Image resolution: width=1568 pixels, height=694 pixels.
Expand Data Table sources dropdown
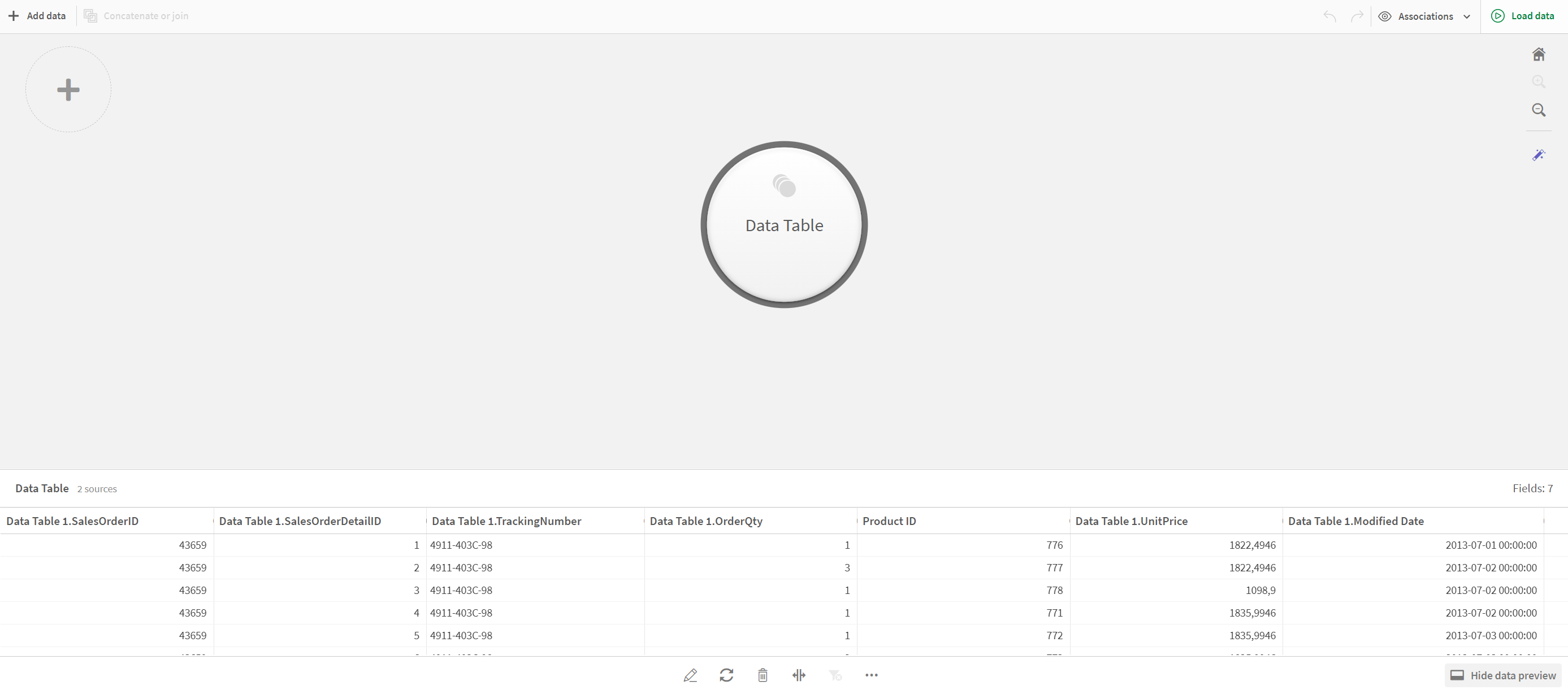point(96,488)
